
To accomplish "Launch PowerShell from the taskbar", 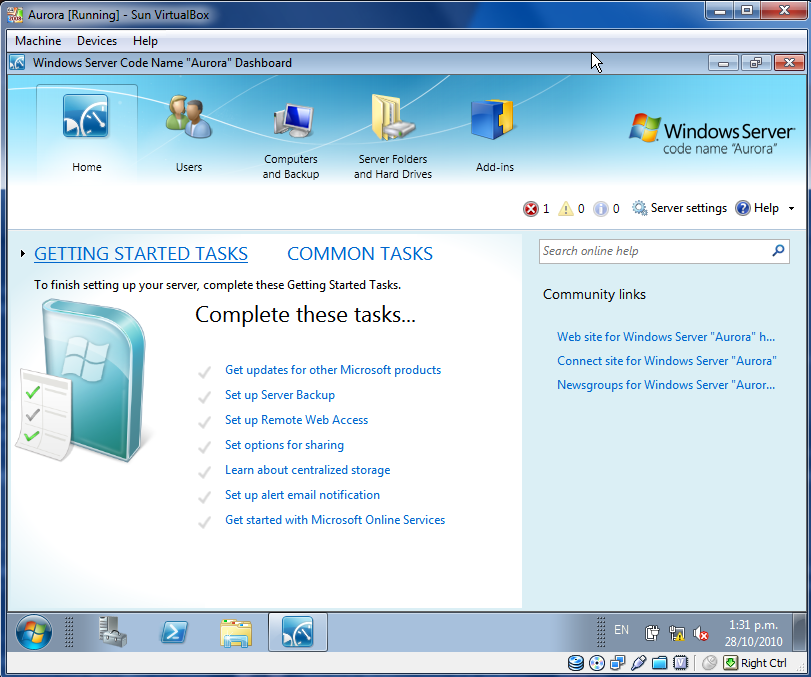I will click(x=174, y=632).
